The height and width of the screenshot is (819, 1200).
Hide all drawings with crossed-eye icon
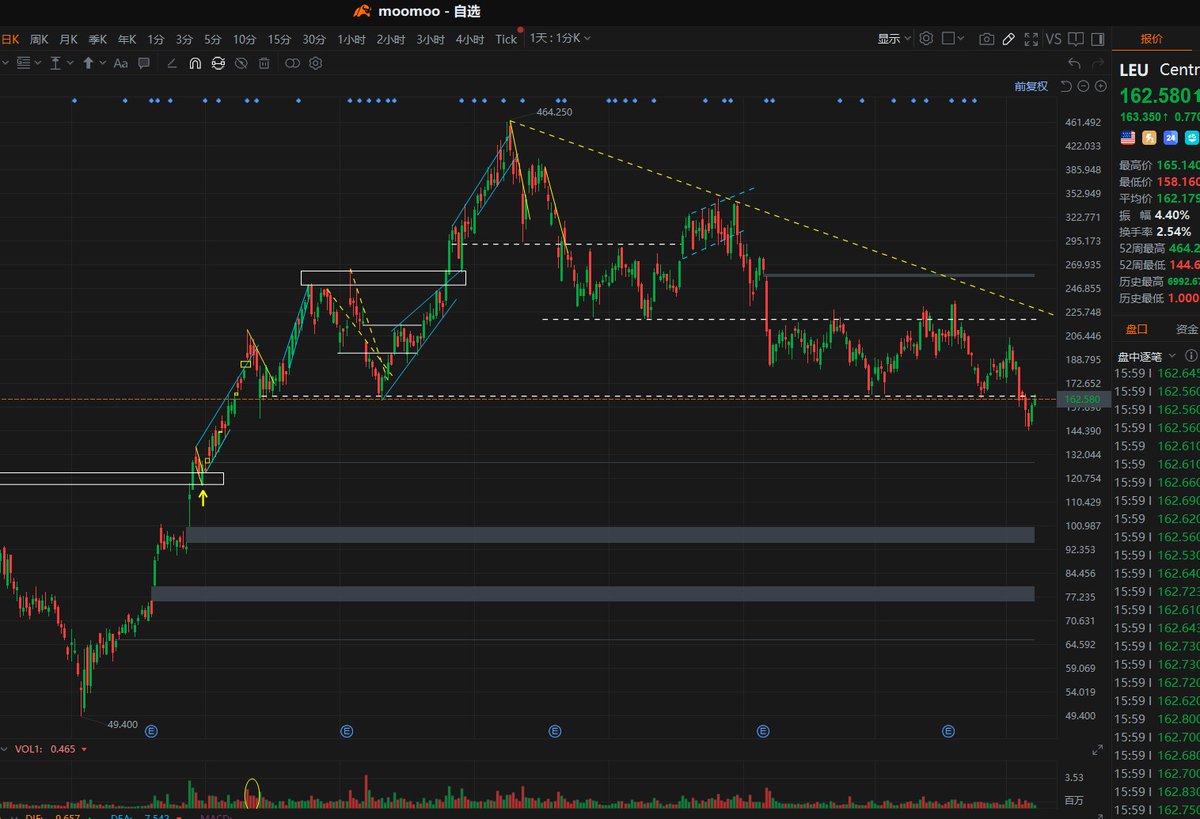pos(240,63)
